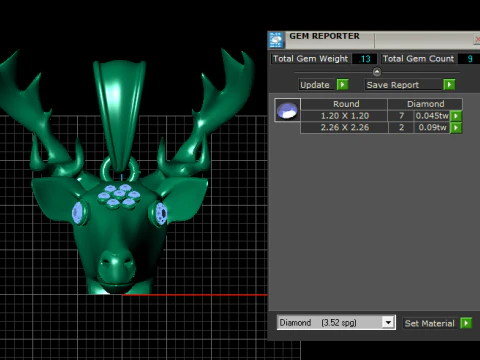480x360 pixels.
Task: Click the green arrow on the 0.09tw row
Action: click(x=456, y=128)
